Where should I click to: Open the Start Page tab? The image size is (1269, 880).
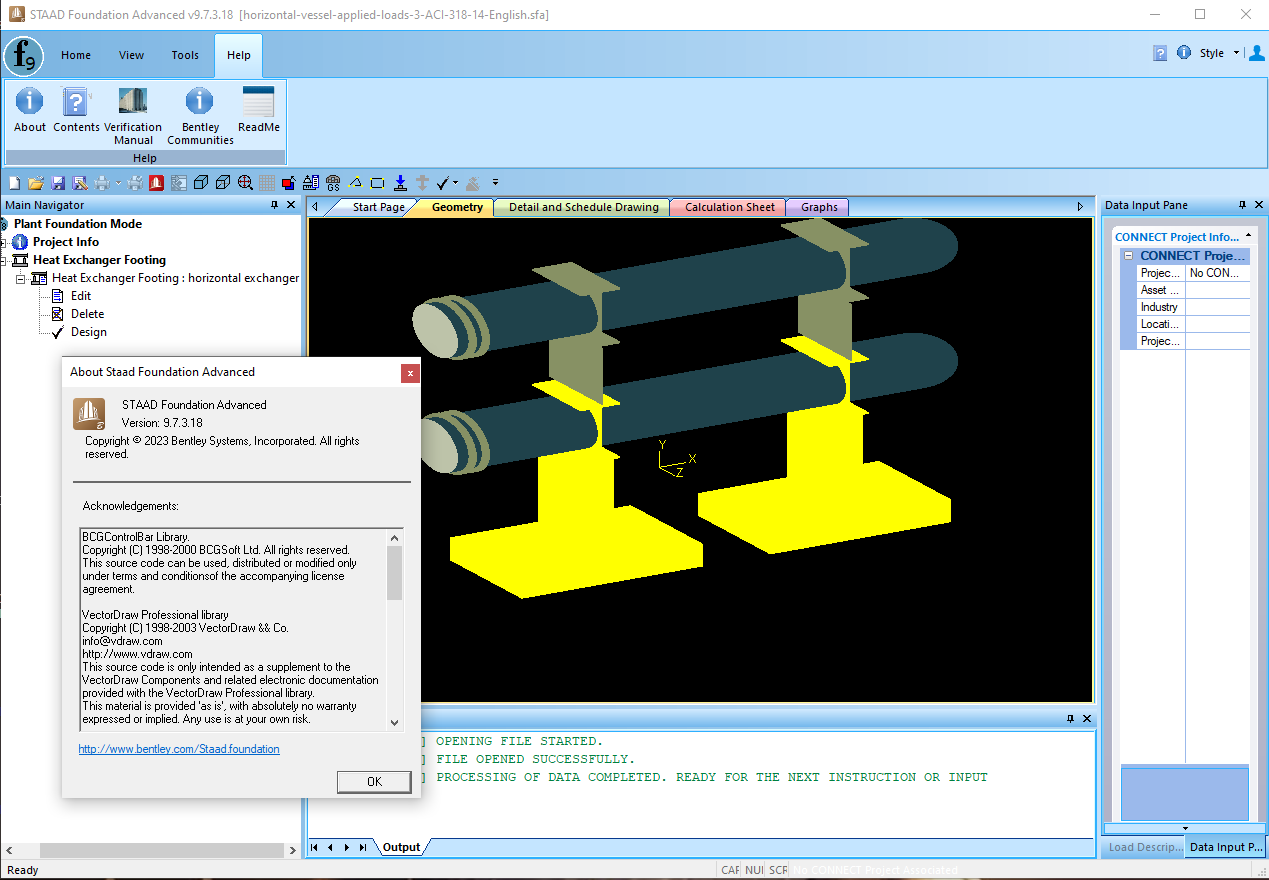coord(378,207)
